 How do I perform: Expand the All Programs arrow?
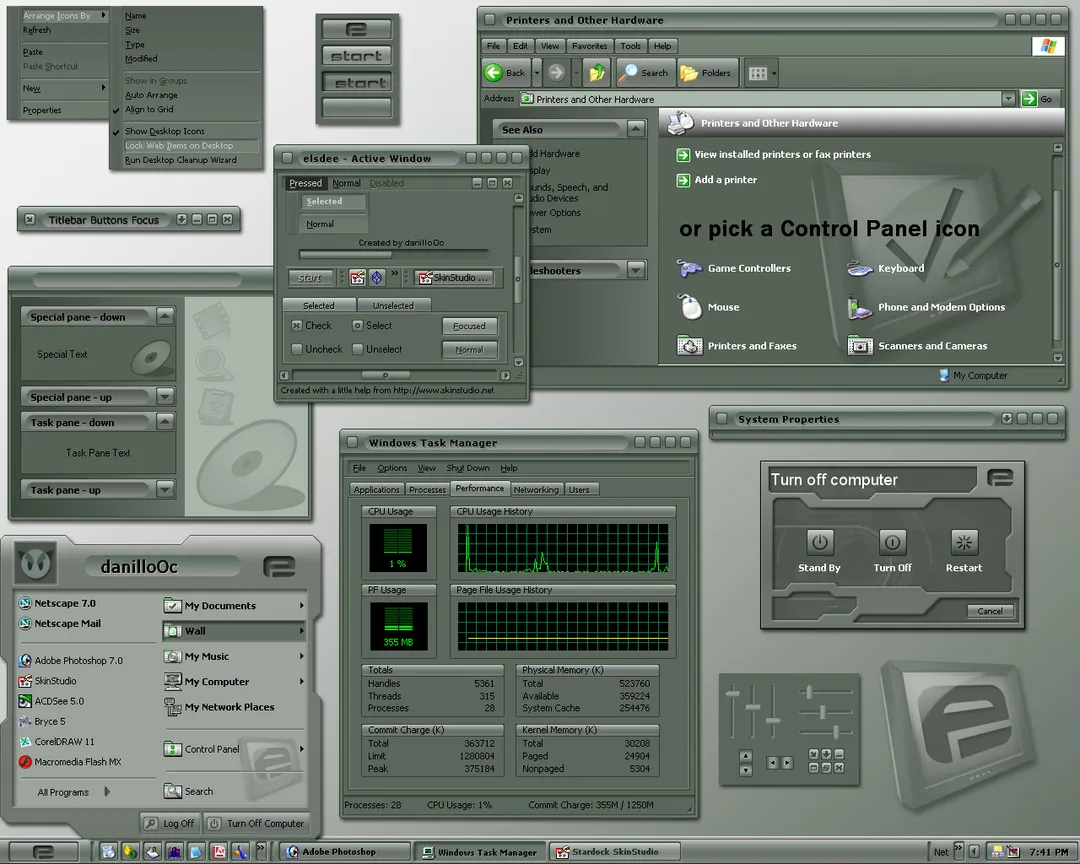107,792
